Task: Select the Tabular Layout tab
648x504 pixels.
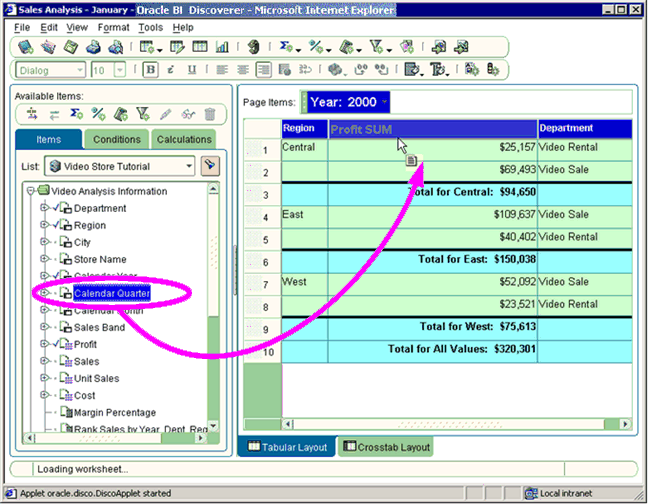Action: [287, 447]
